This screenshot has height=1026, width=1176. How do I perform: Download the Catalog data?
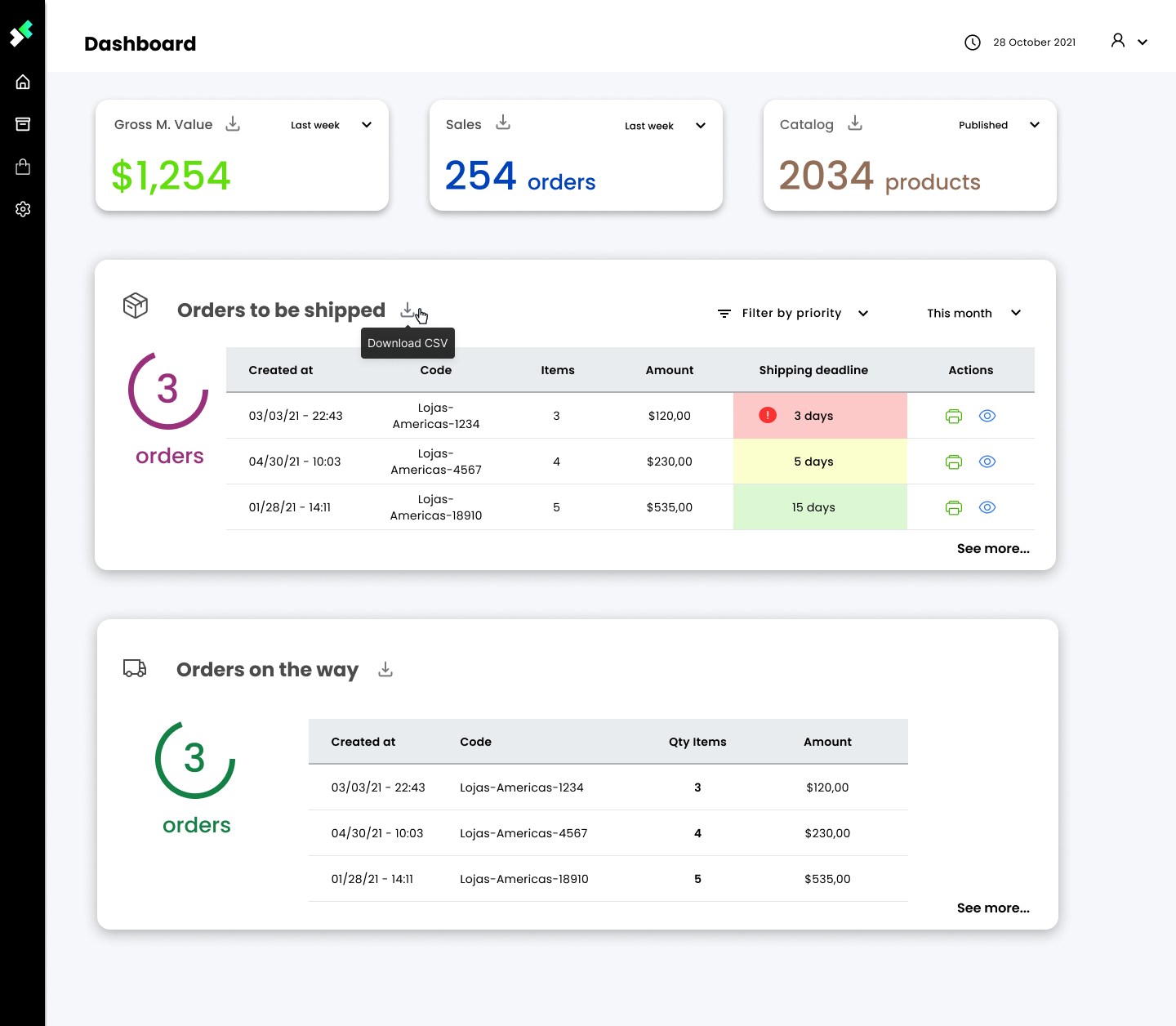pyautogui.click(x=855, y=123)
